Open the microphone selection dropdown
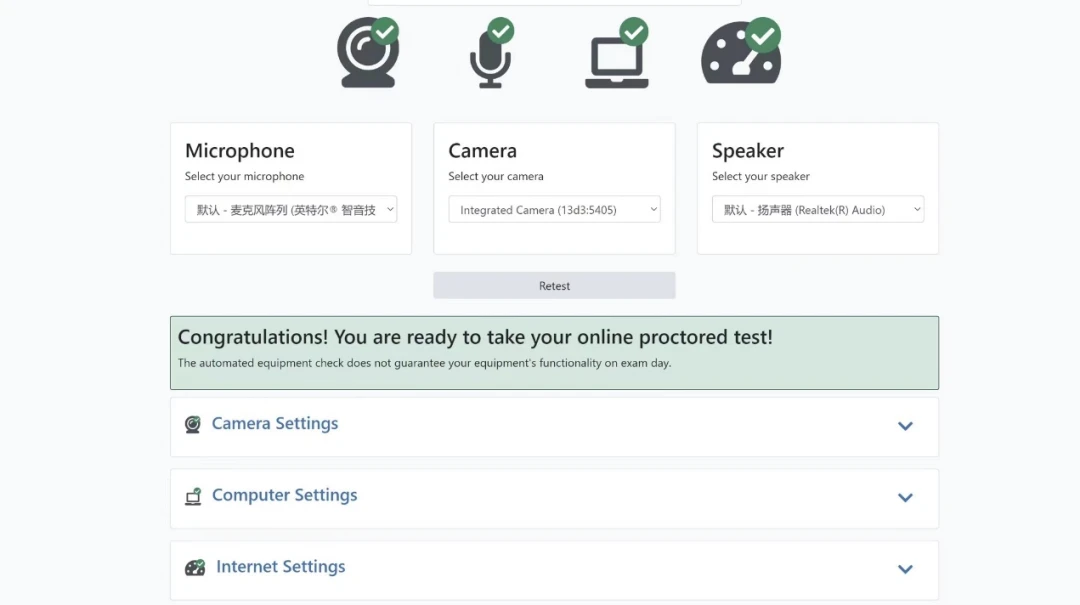 291,210
